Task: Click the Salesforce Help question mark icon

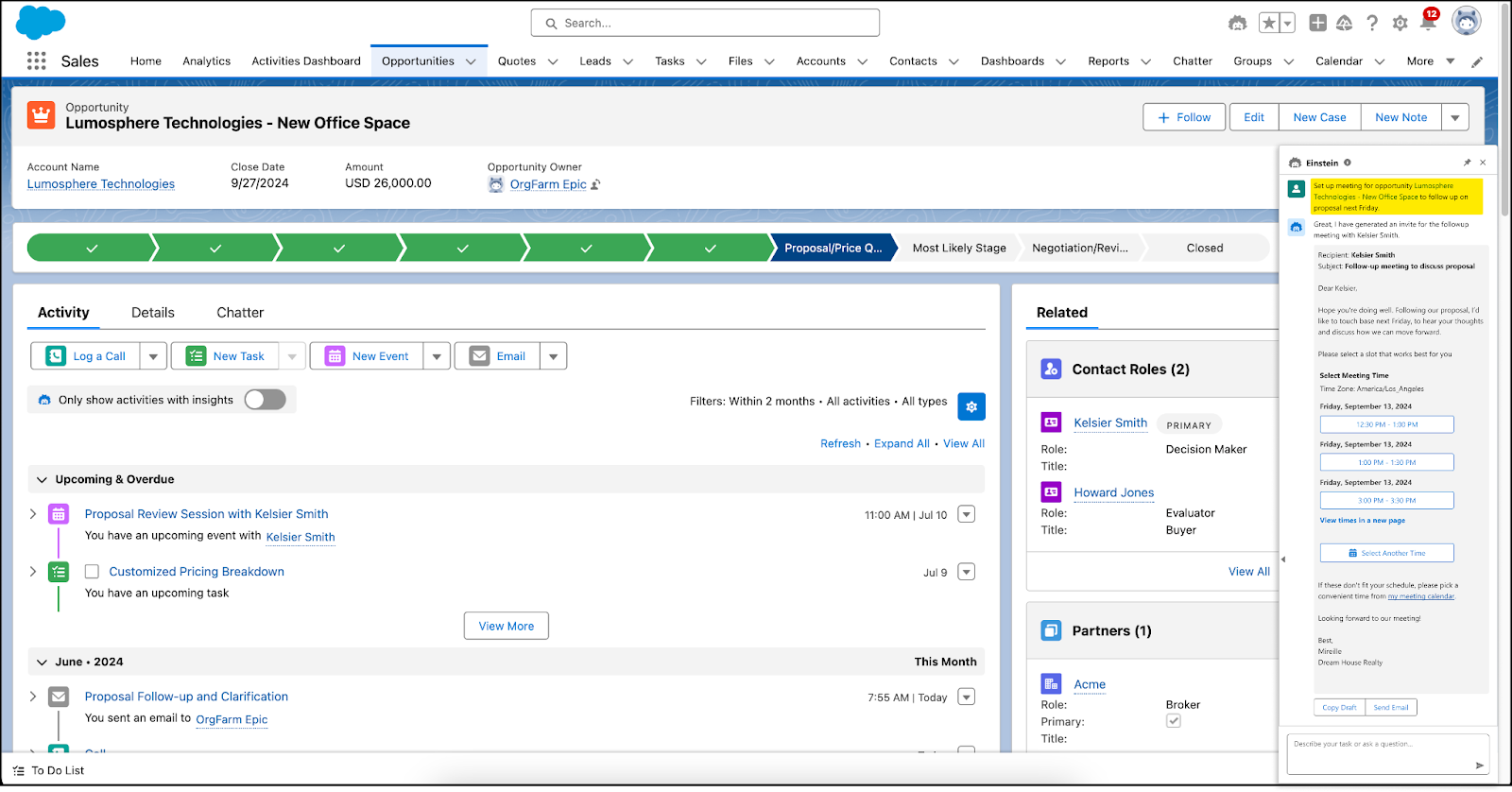Action: [x=1372, y=23]
